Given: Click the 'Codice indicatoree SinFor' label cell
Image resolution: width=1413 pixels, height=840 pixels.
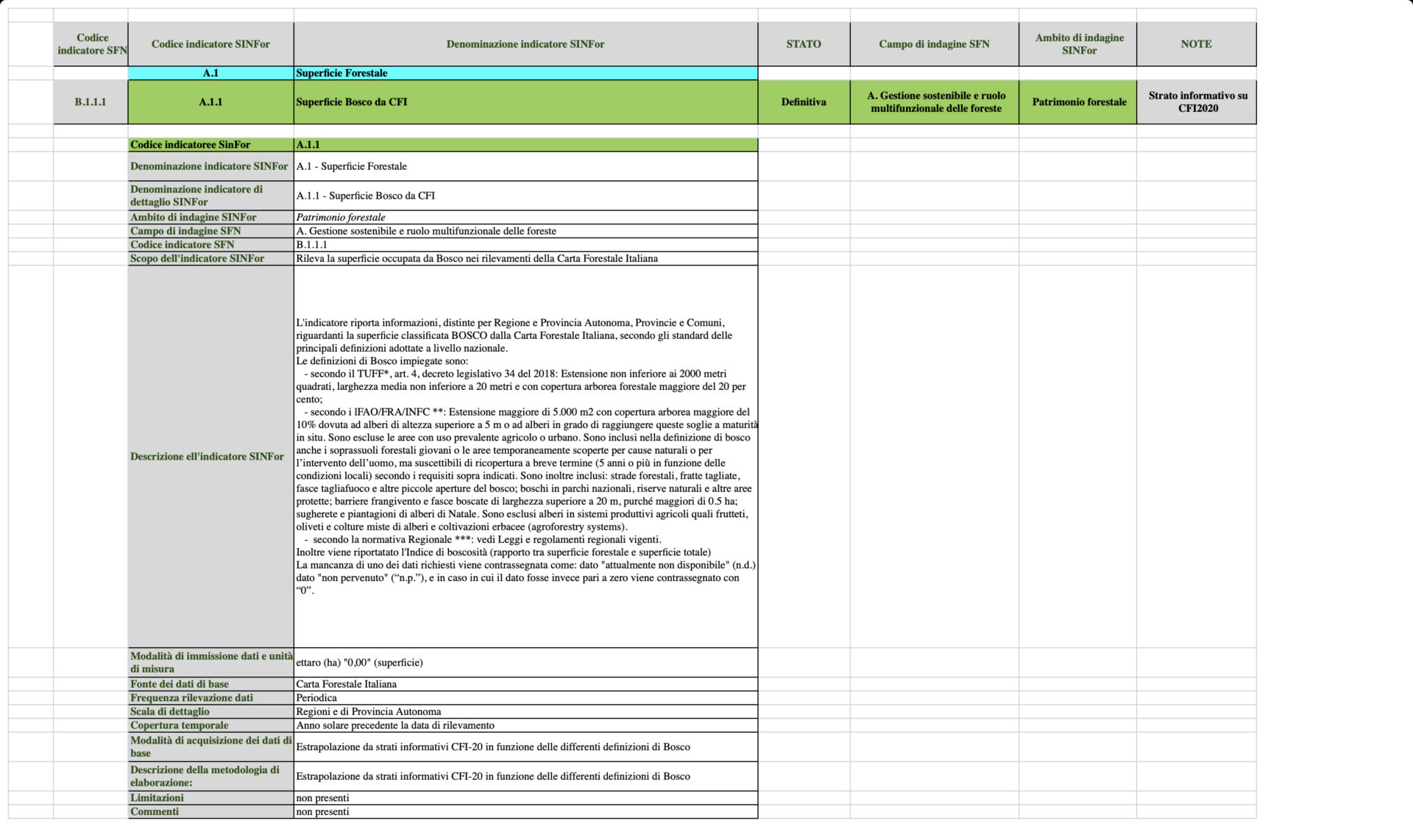Looking at the screenshot, I should [210, 145].
